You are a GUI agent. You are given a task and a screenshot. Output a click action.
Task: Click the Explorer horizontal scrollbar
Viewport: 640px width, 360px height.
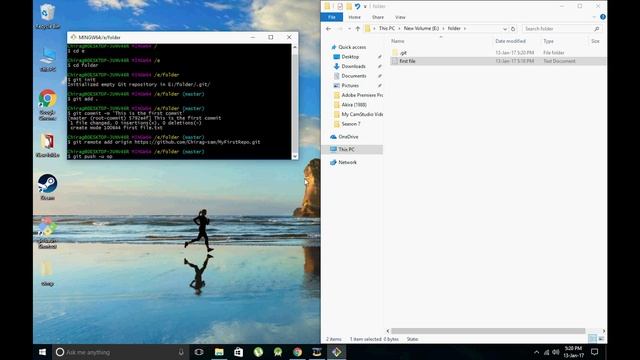tap(488, 331)
